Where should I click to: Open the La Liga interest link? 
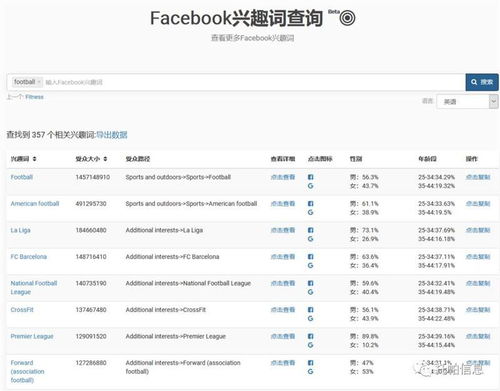pyautogui.click(x=20, y=230)
